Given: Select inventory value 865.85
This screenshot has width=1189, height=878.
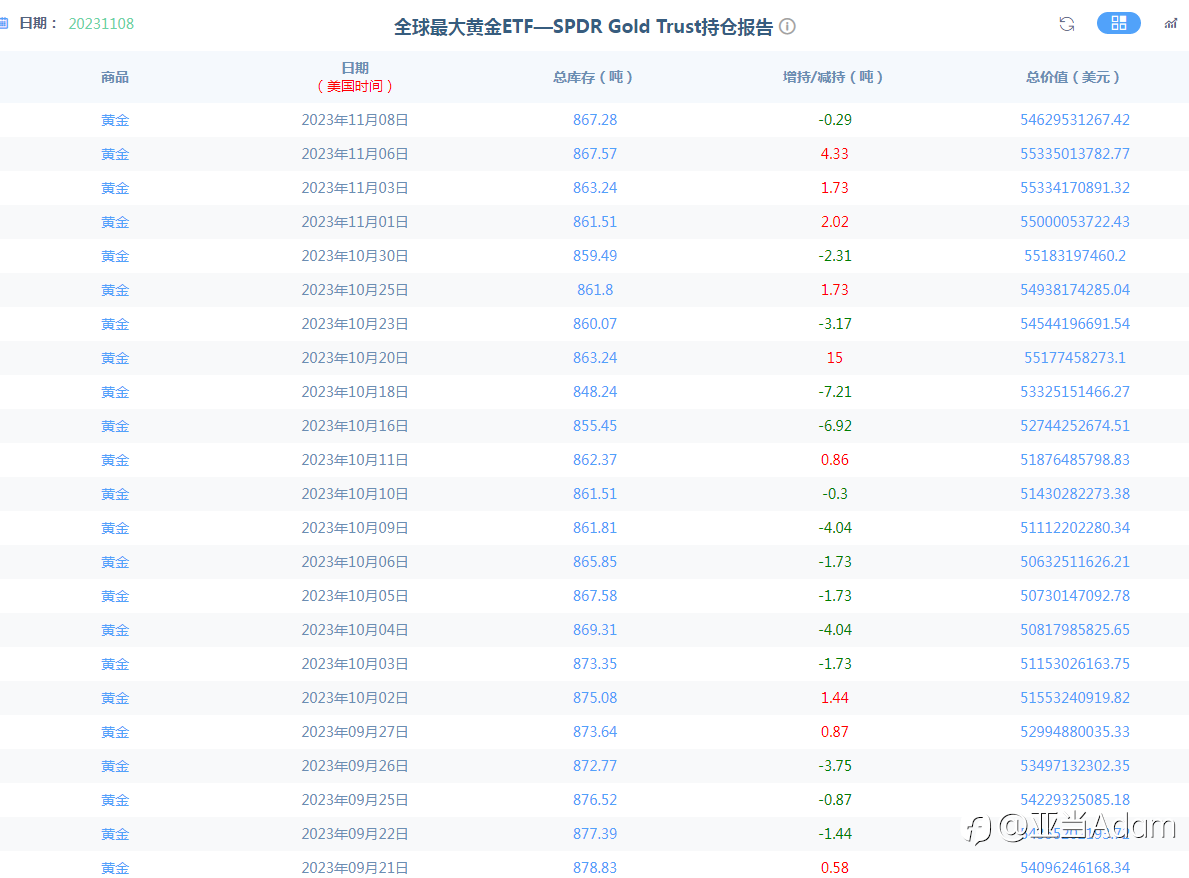Looking at the screenshot, I should click(x=594, y=562).
